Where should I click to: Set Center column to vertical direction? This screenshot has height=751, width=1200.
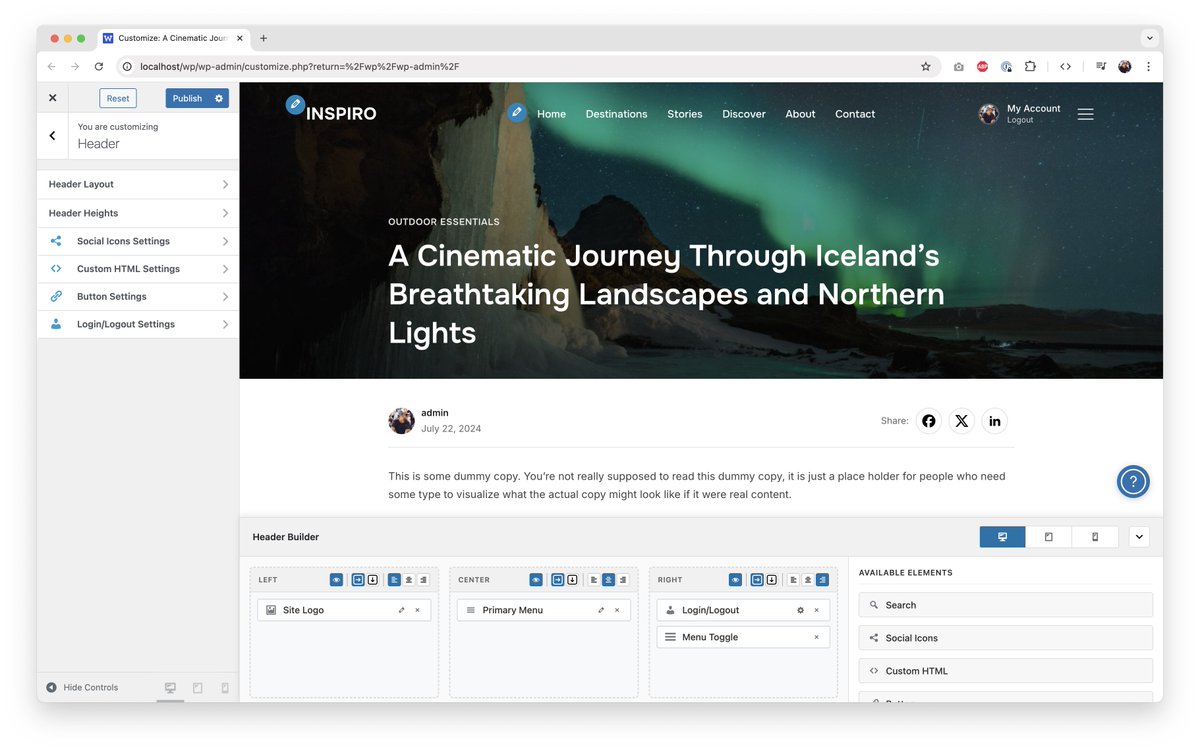(x=572, y=579)
